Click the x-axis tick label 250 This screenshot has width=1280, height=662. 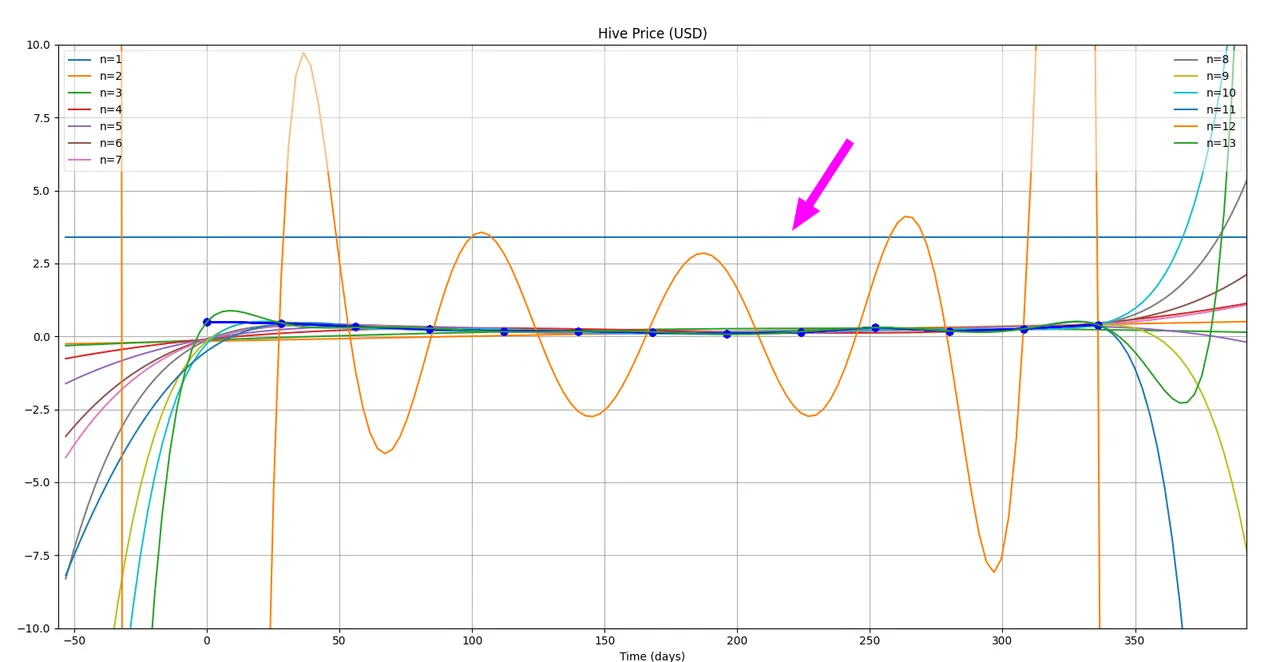pos(869,639)
